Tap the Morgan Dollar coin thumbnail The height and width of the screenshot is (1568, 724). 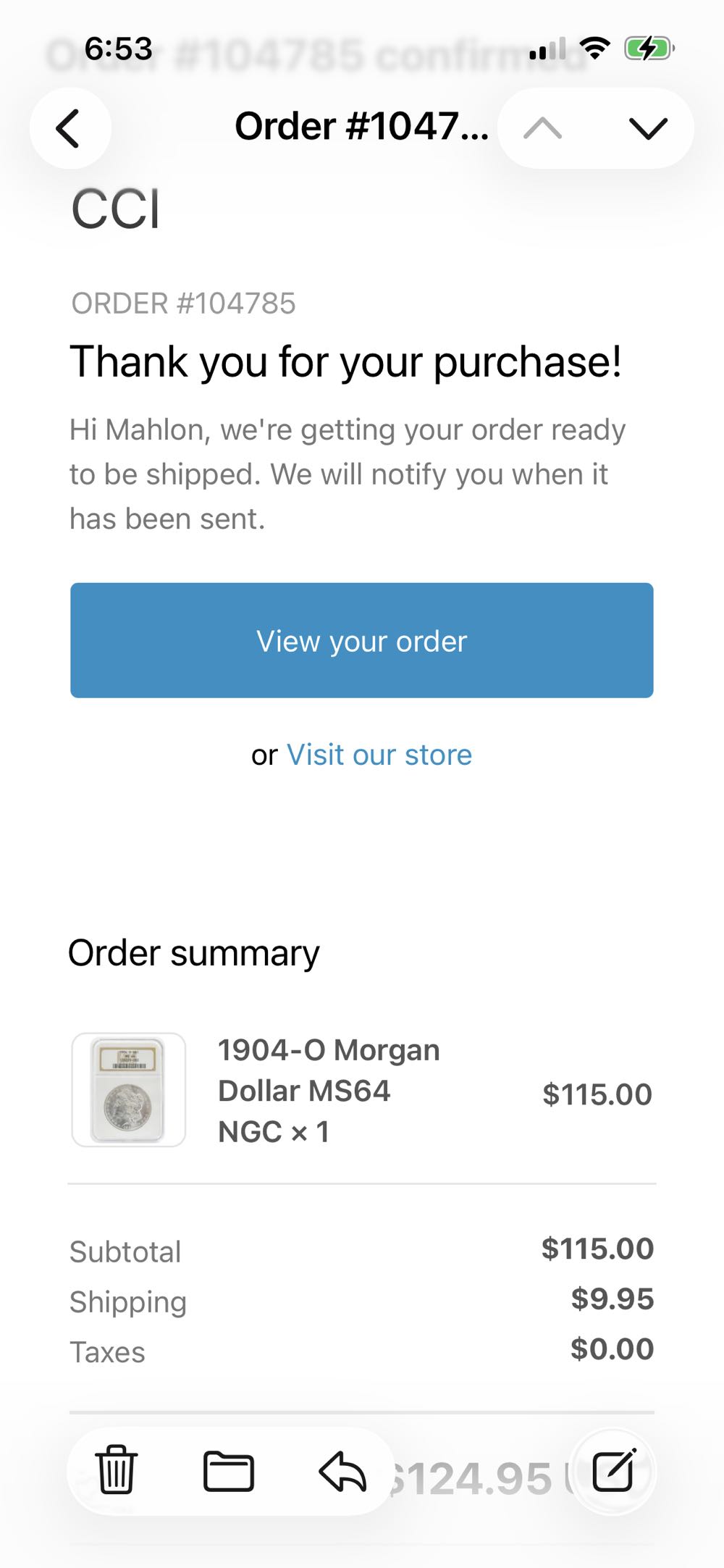(x=129, y=1088)
